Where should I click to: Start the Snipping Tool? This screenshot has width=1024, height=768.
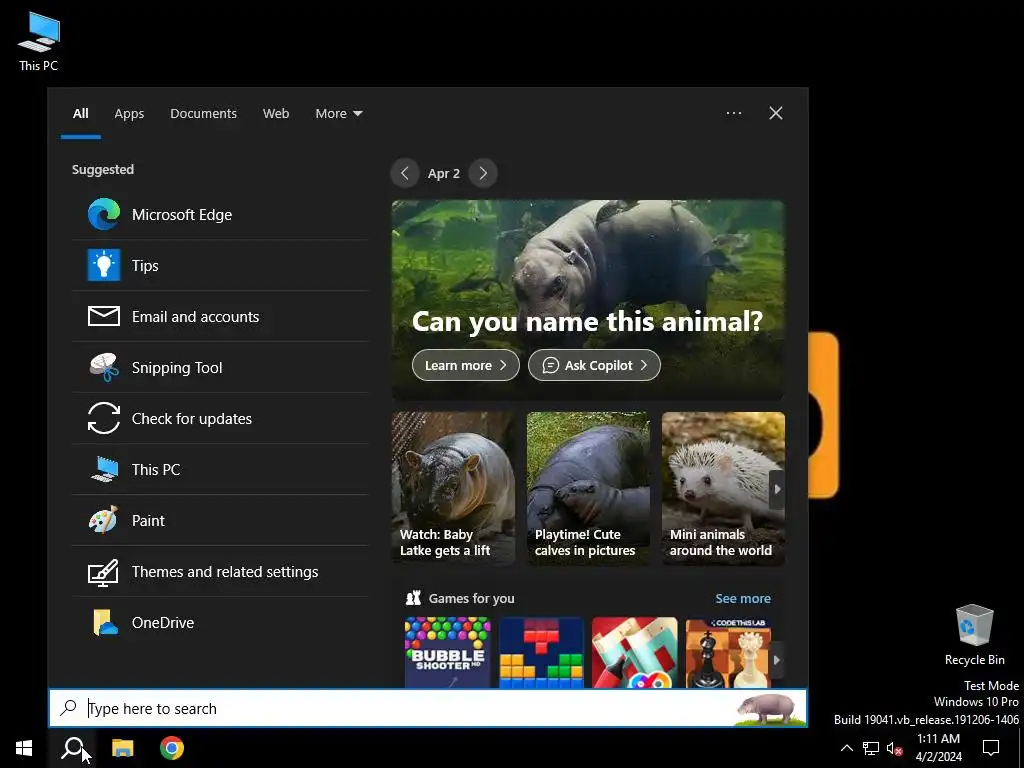tap(221, 368)
